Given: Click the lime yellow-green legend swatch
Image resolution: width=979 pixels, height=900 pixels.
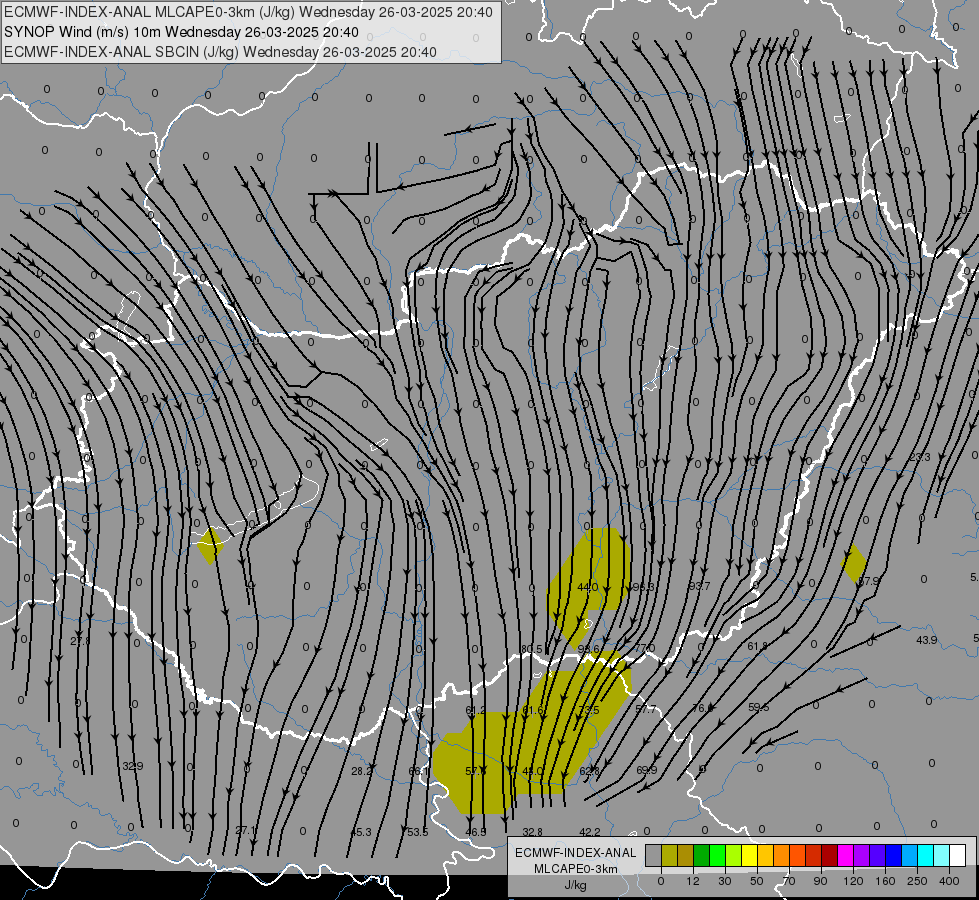Looking at the screenshot, I should click(x=734, y=855).
